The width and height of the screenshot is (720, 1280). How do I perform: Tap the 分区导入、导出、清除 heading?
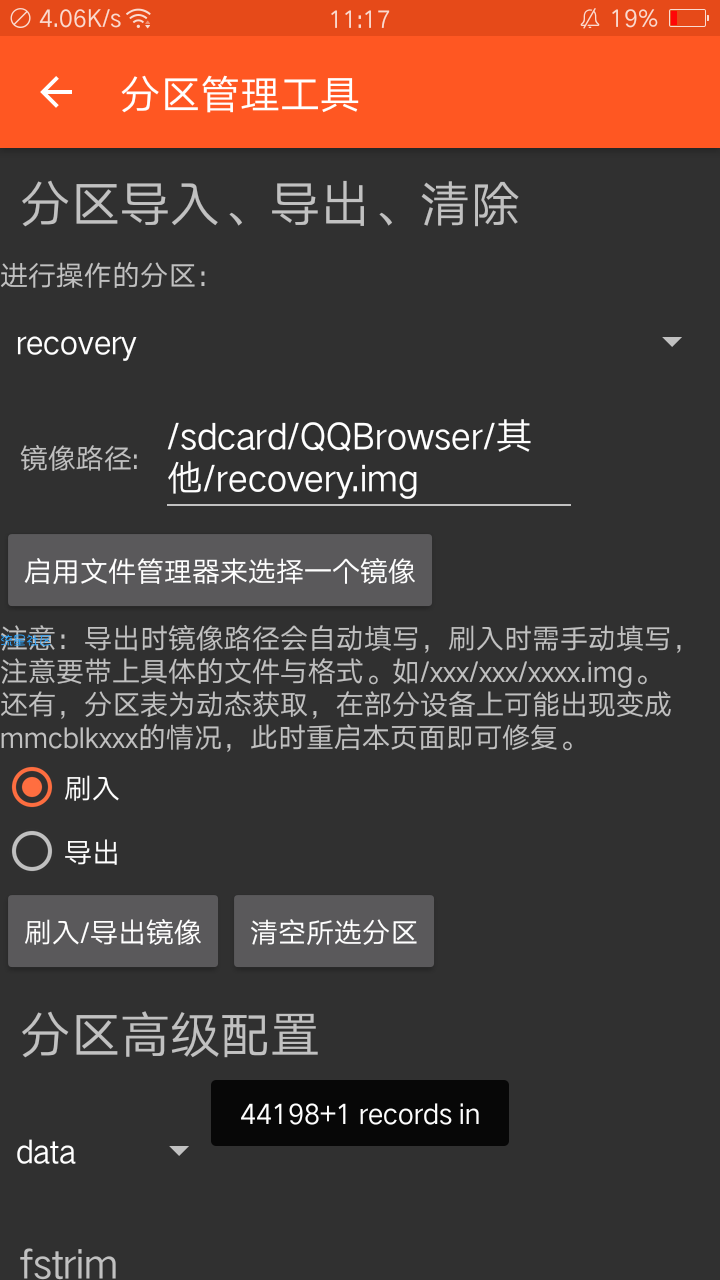[270, 205]
